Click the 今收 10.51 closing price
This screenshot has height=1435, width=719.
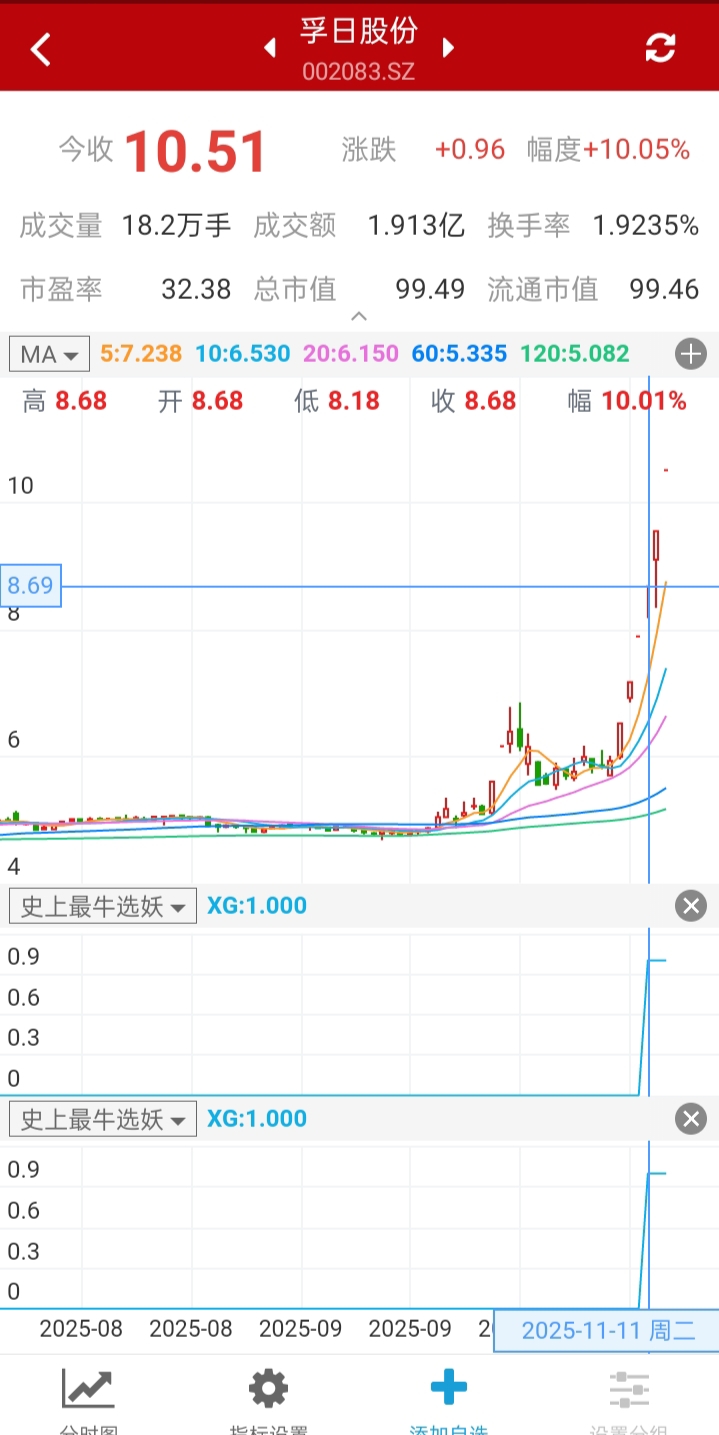[196, 152]
